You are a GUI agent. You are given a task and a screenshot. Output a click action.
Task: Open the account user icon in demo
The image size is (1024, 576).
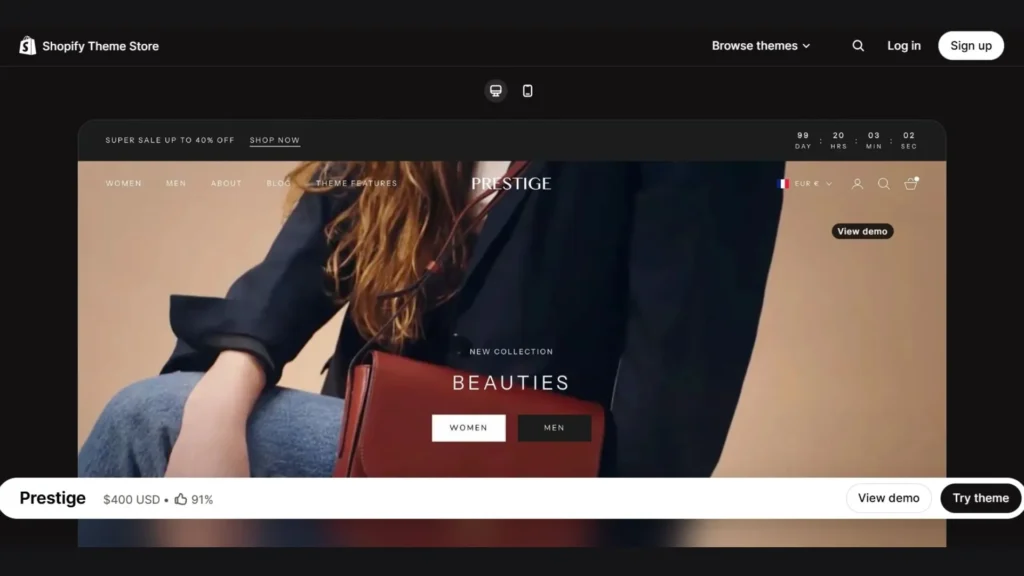(x=857, y=184)
